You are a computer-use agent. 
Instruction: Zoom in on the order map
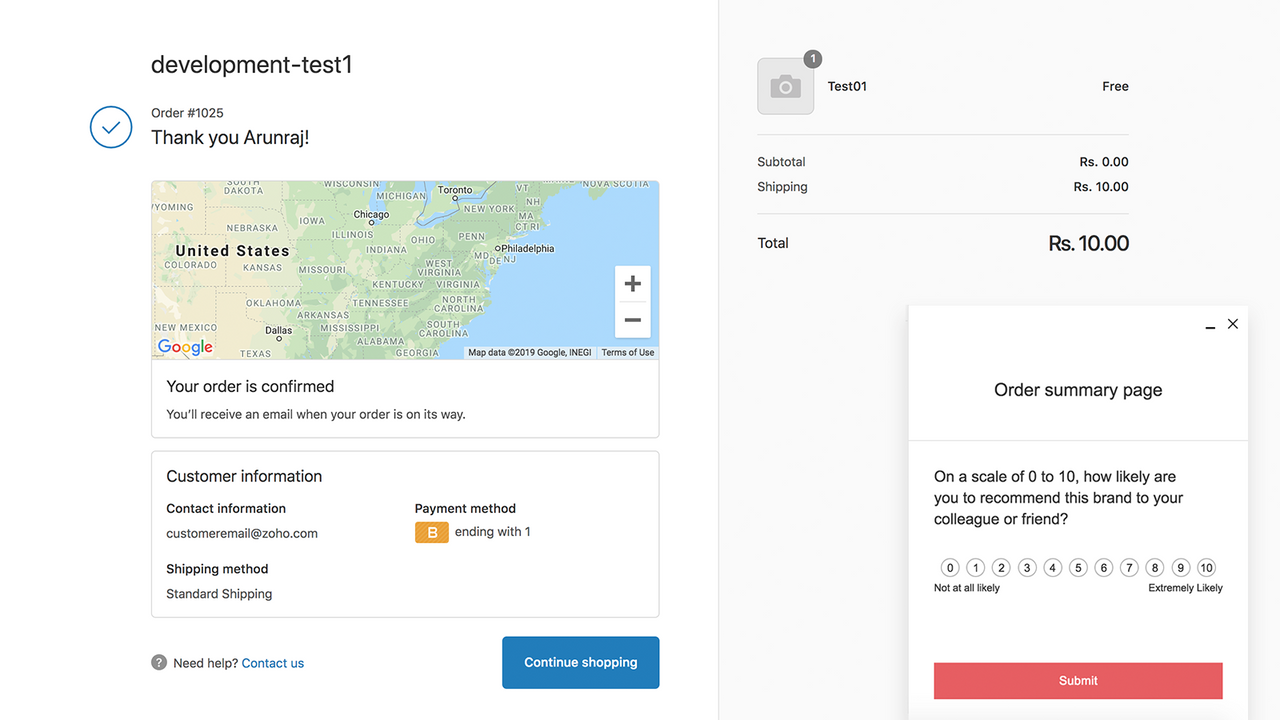point(632,283)
